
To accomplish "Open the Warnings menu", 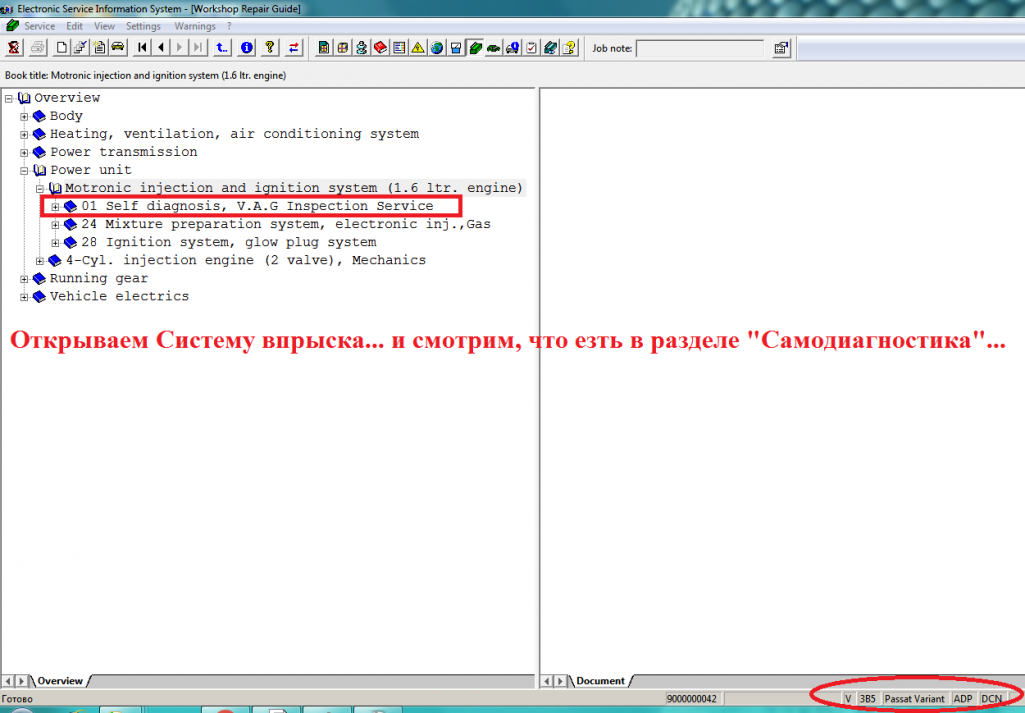I will pos(194,26).
